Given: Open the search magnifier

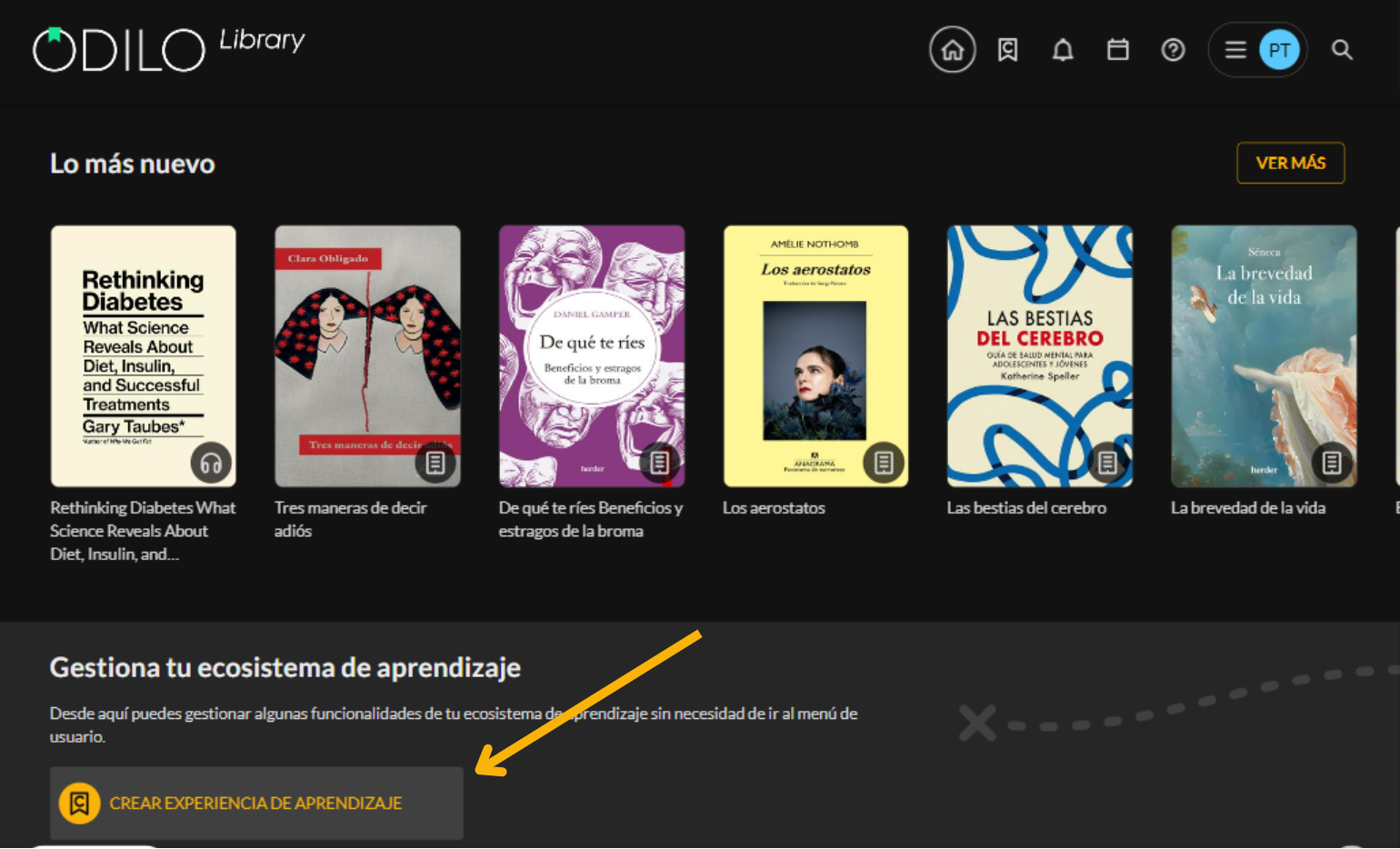Looking at the screenshot, I should 1342,50.
